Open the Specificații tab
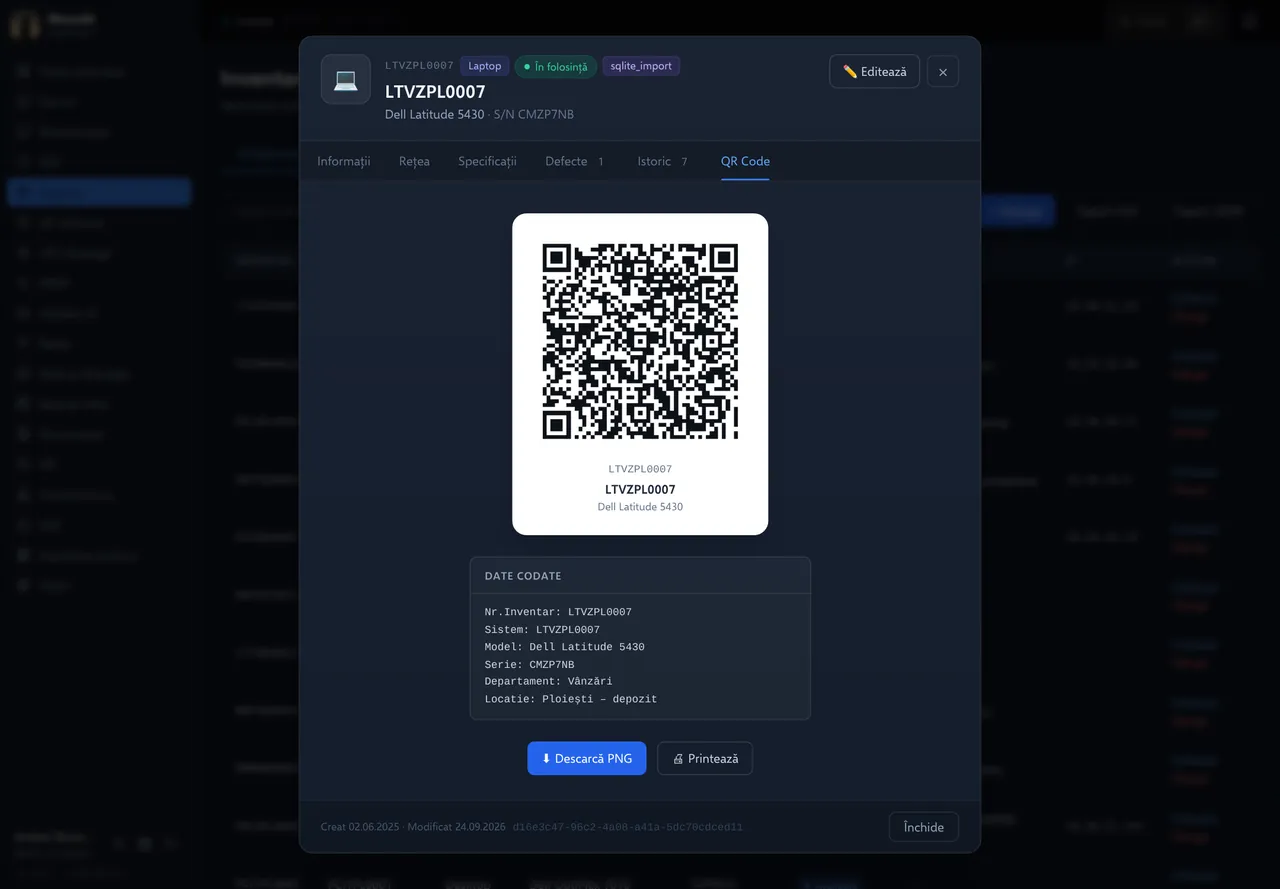 (x=487, y=161)
